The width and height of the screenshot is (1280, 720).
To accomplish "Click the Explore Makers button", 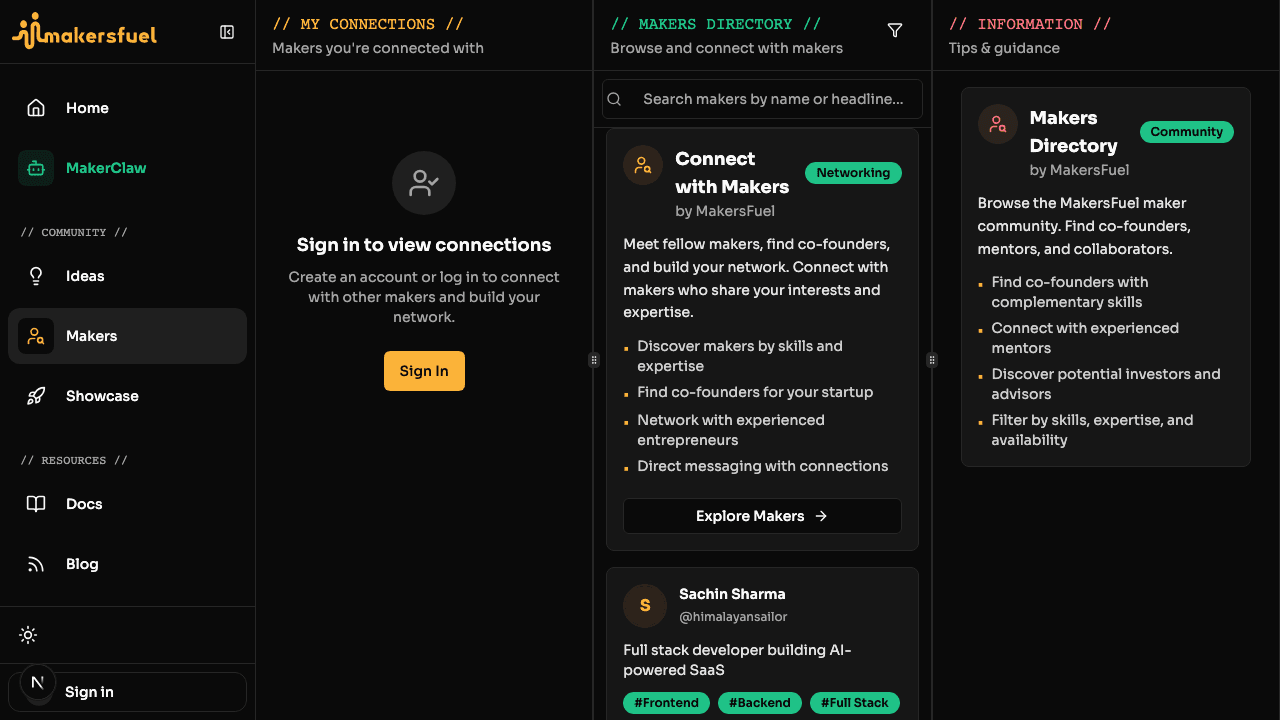I will click(x=762, y=516).
